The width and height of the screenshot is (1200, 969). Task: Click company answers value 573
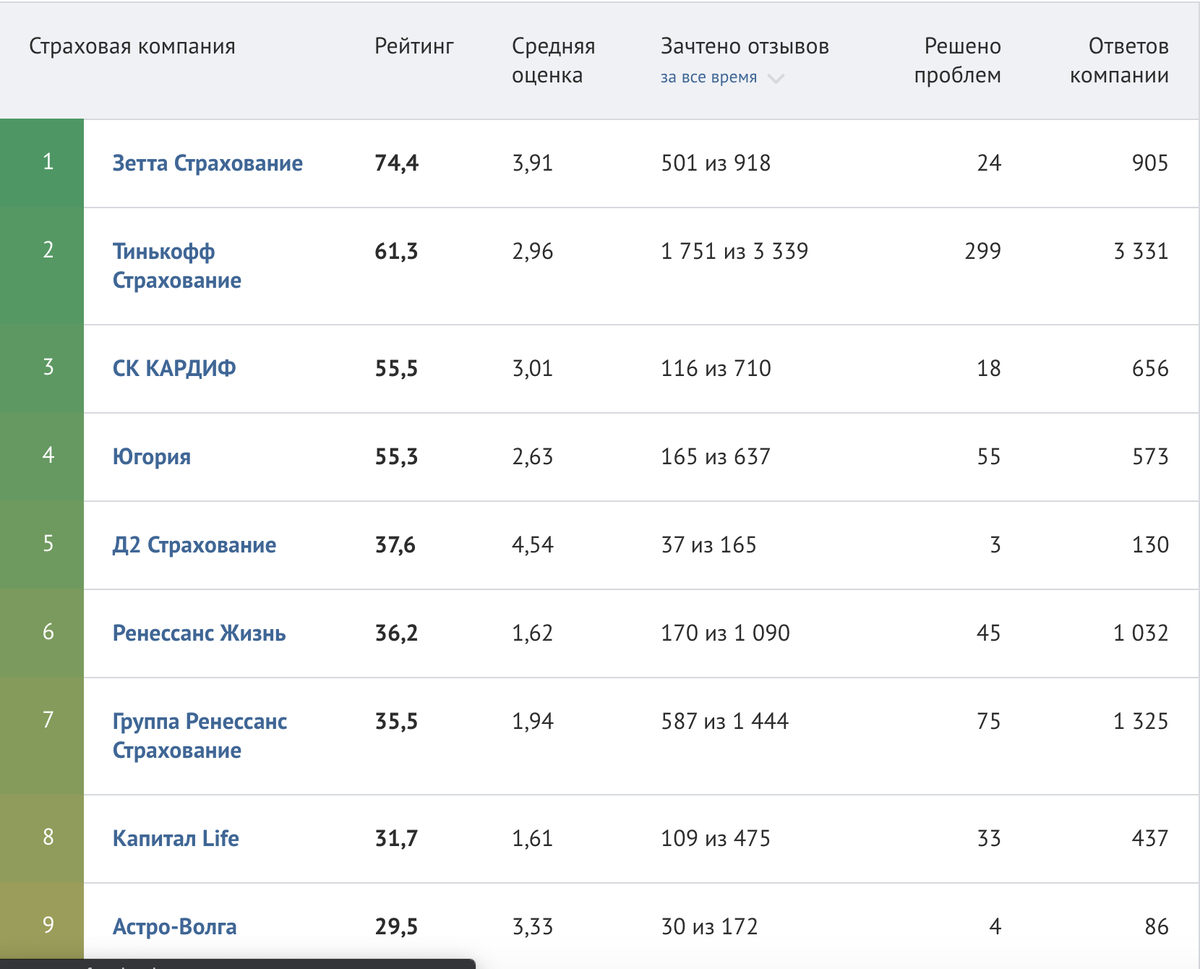(1150, 457)
